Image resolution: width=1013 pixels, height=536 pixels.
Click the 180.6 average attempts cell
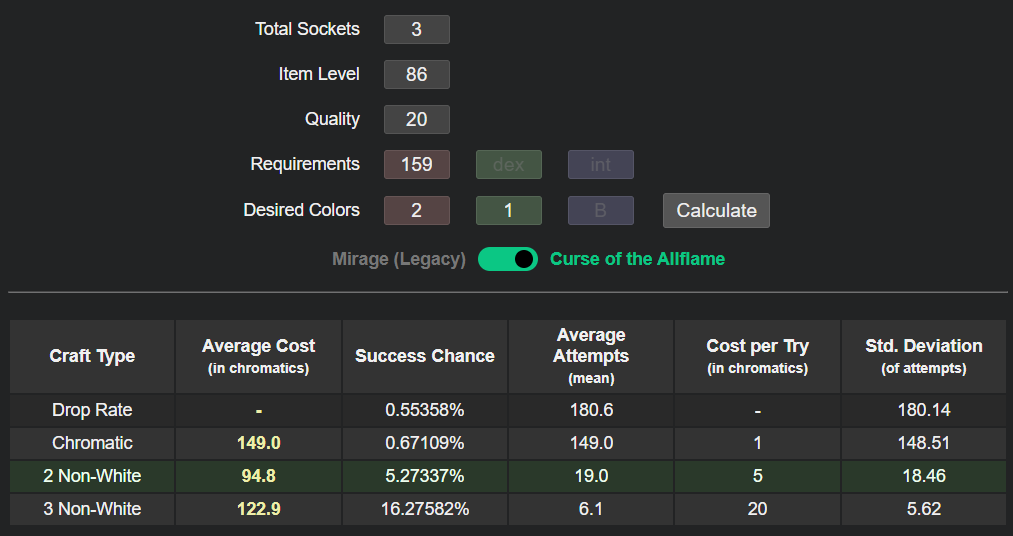591,410
